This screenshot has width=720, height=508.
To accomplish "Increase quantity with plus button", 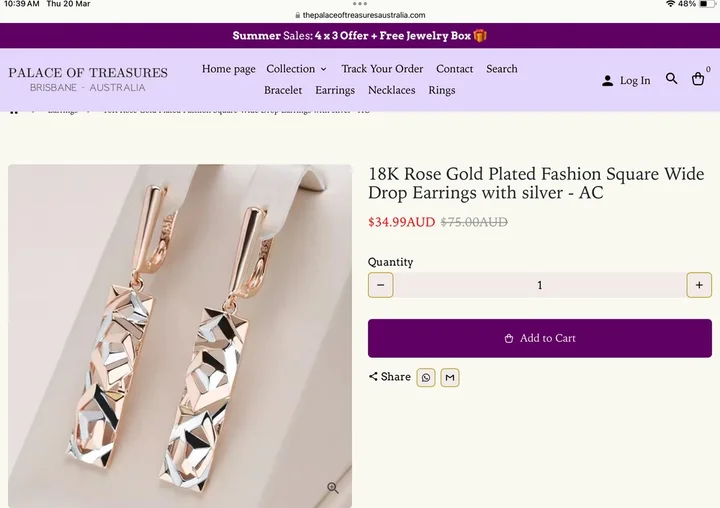I will tap(699, 285).
